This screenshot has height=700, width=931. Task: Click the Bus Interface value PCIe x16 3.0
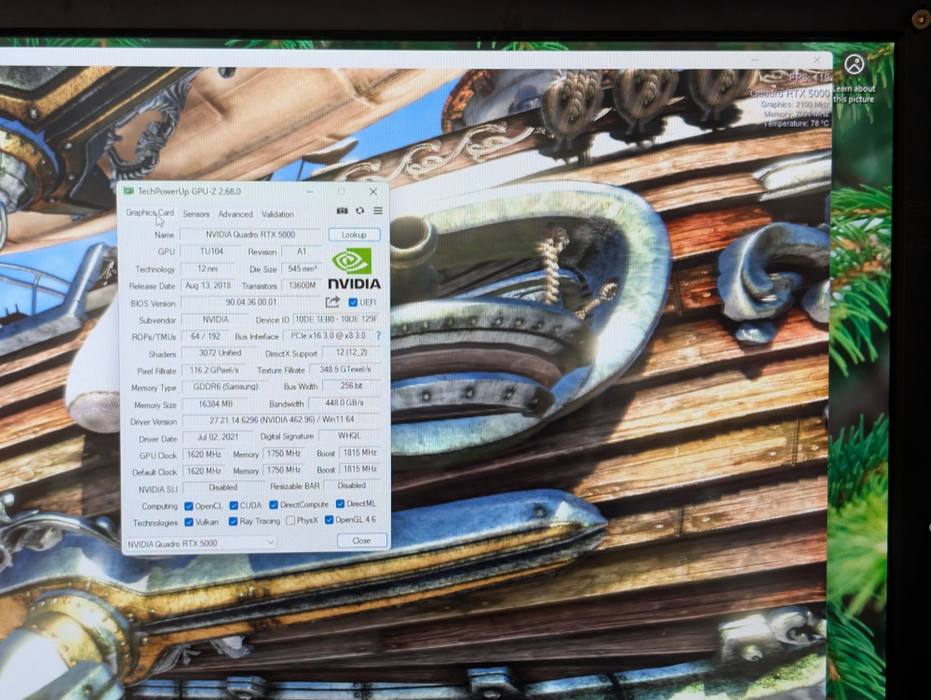pyautogui.click(x=328, y=335)
